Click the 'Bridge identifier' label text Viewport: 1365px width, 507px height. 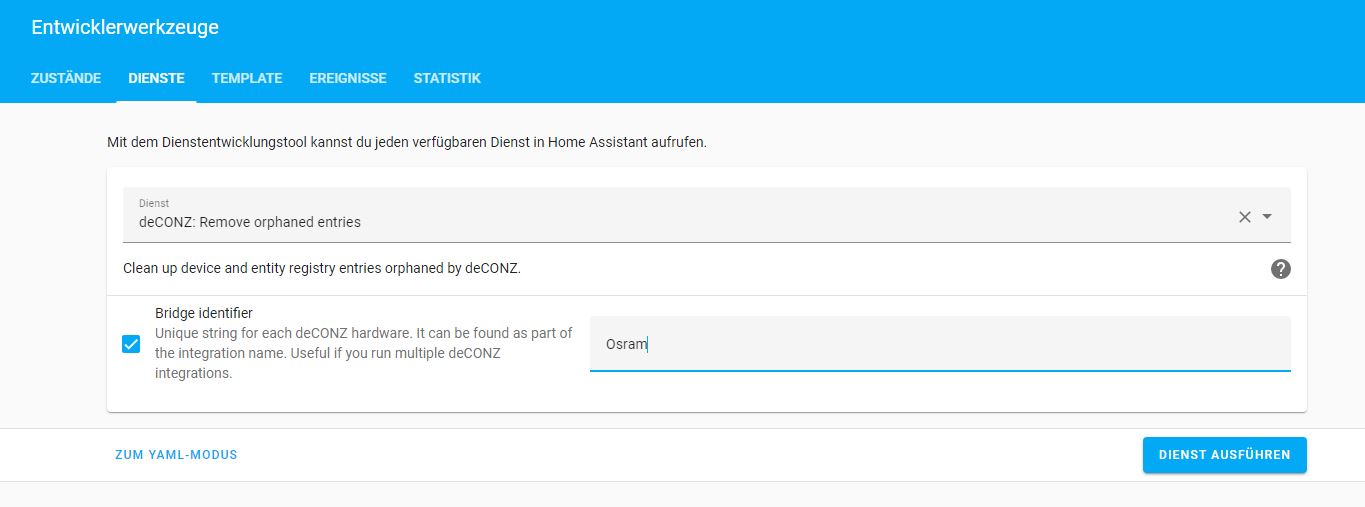pyautogui.click(x=204, y=313)
